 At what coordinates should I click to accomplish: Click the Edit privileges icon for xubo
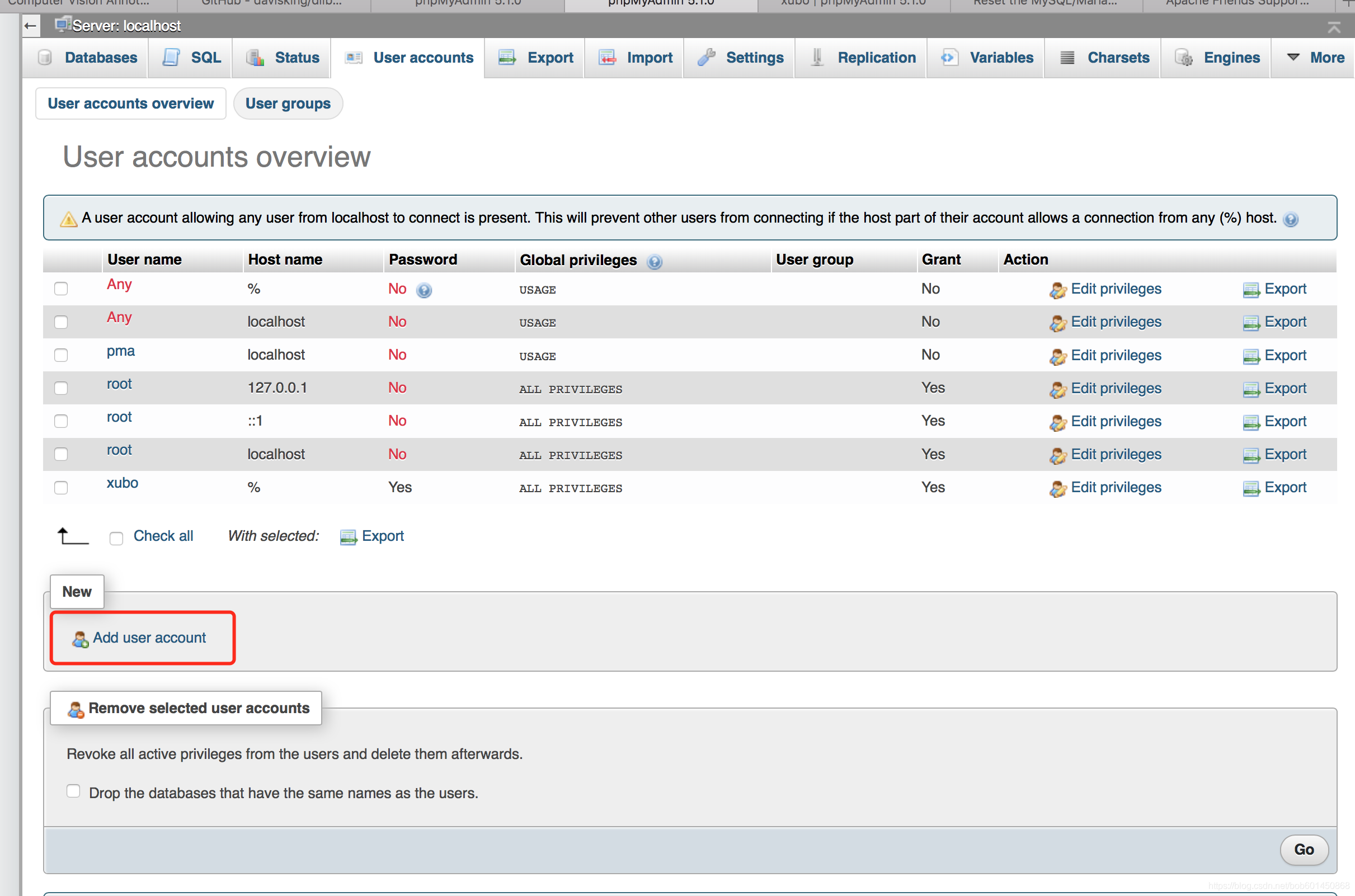[1057, 489]
